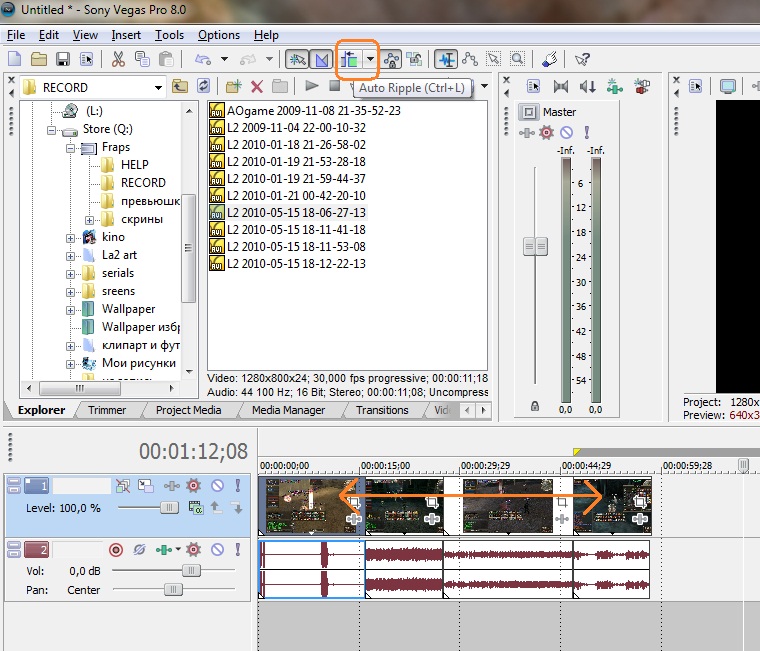760x651 pixels.
Task: Toggle the Auto Ripple toolbar button
Action: click(x=350, y=60)
